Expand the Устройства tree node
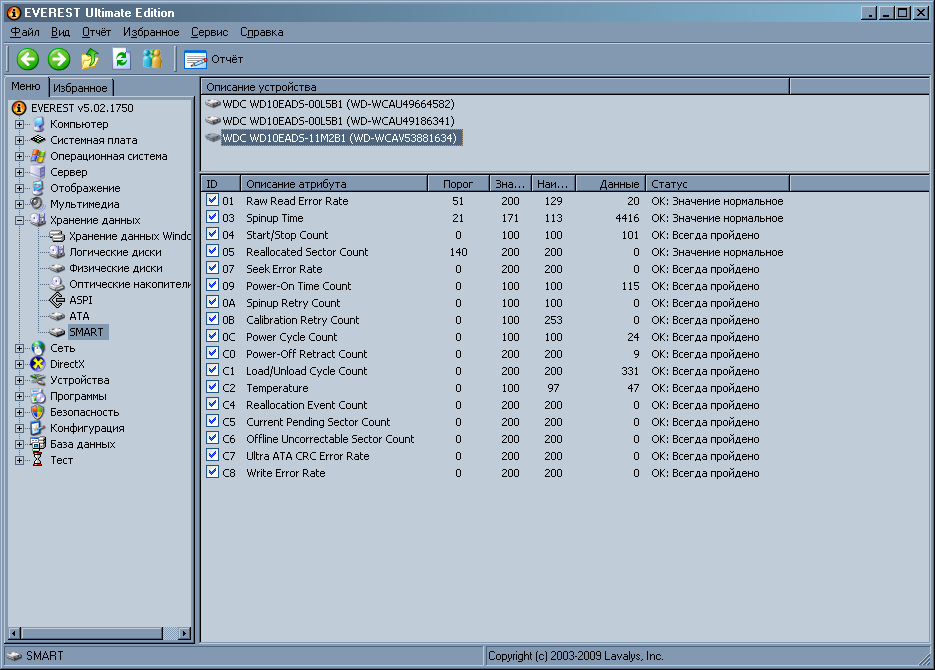This screenshot has width=935, height=670. 20,381
